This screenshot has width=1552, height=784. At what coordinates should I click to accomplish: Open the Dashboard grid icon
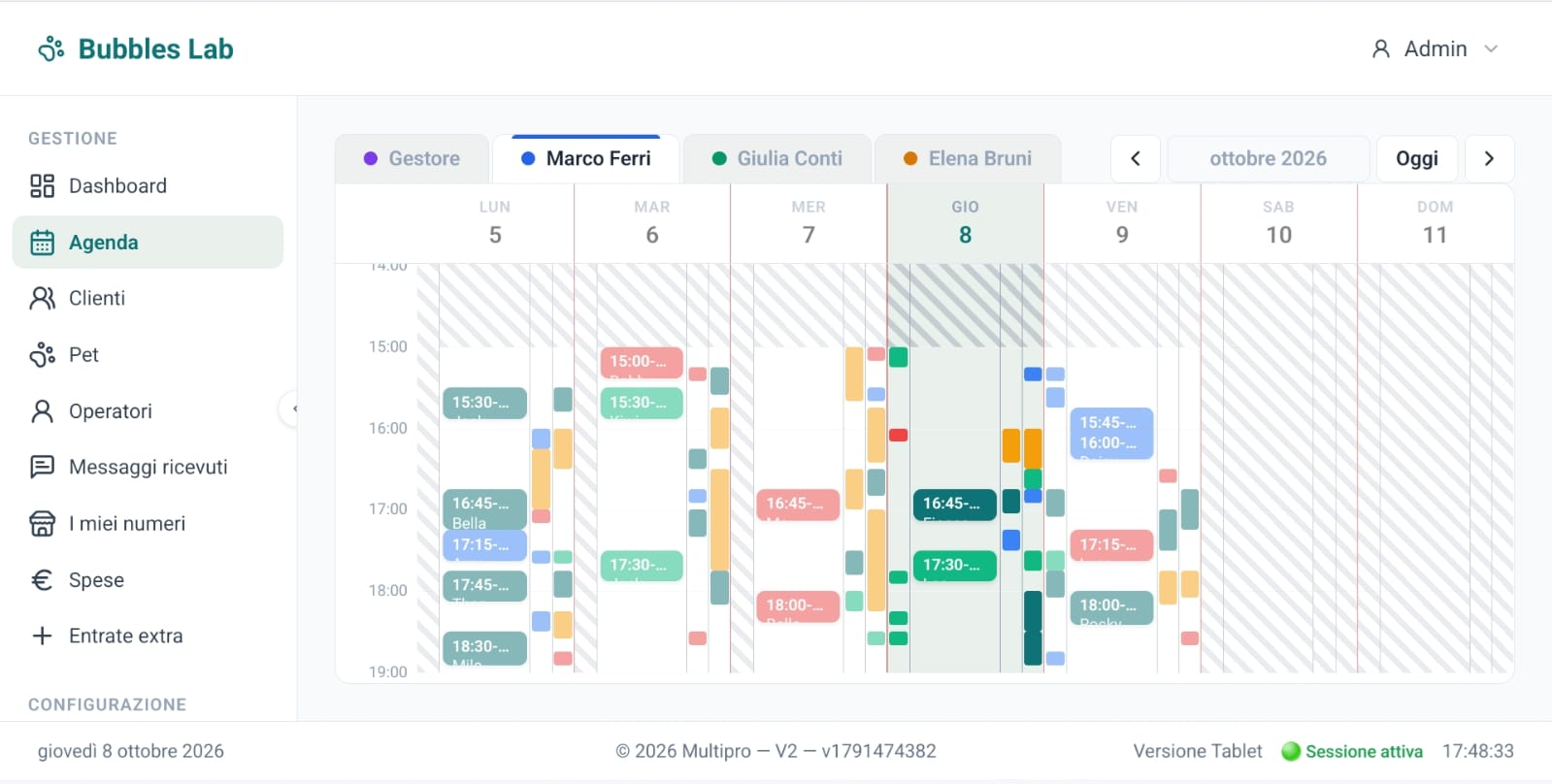(x=42, y=186)
